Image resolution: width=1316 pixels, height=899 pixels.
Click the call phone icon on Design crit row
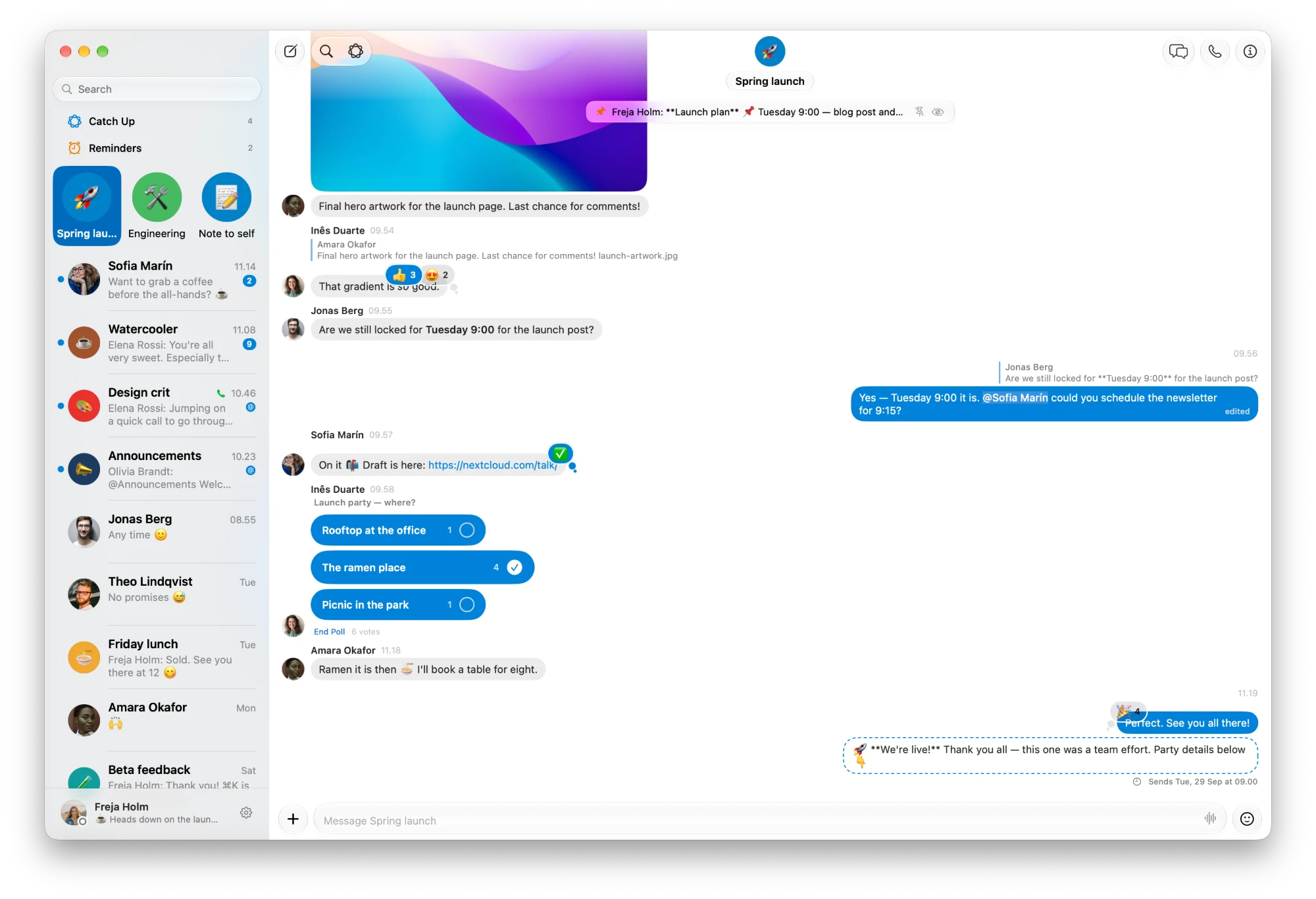point(221,394)
